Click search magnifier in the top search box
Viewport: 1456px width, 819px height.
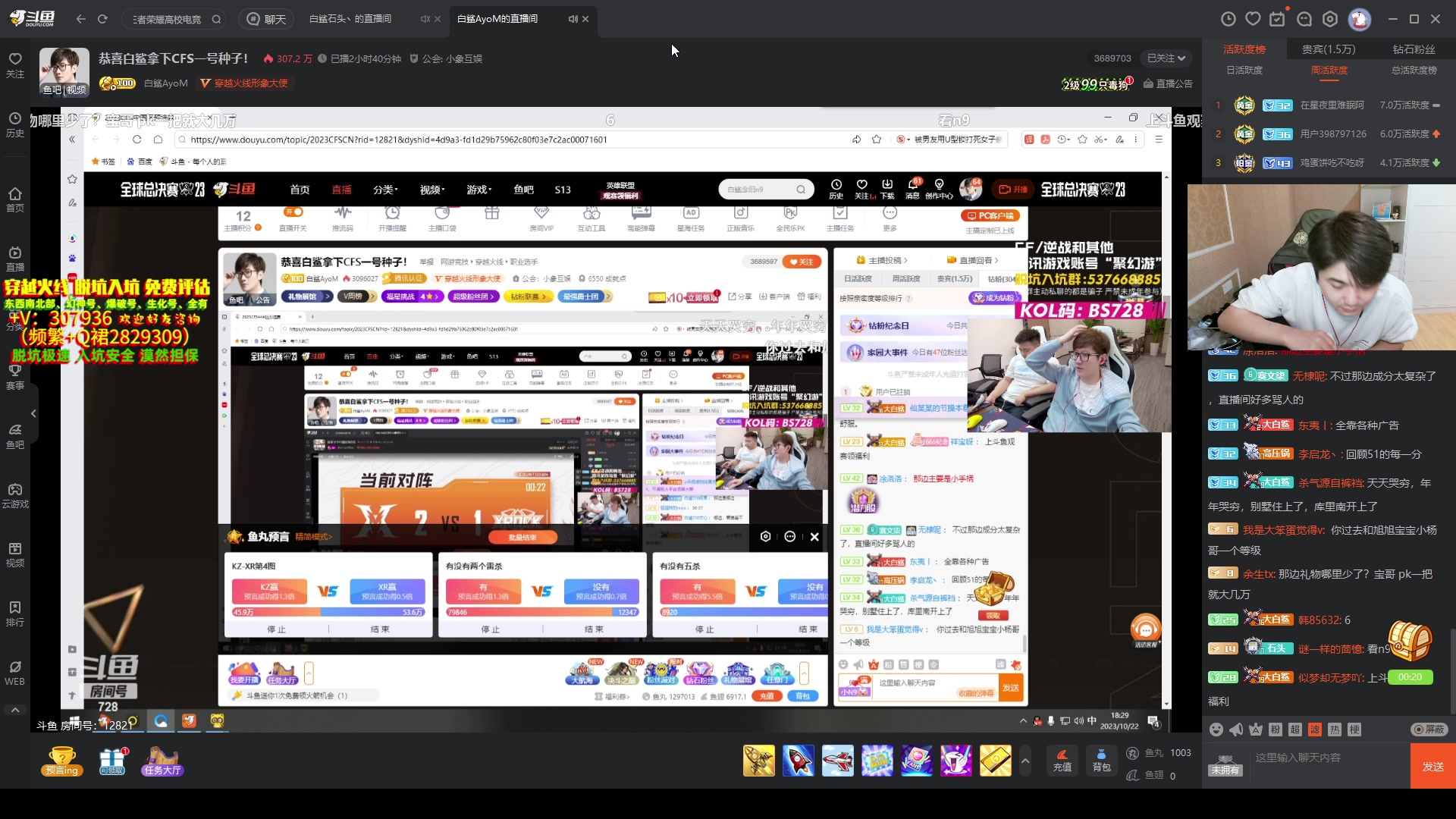[216, 19]
